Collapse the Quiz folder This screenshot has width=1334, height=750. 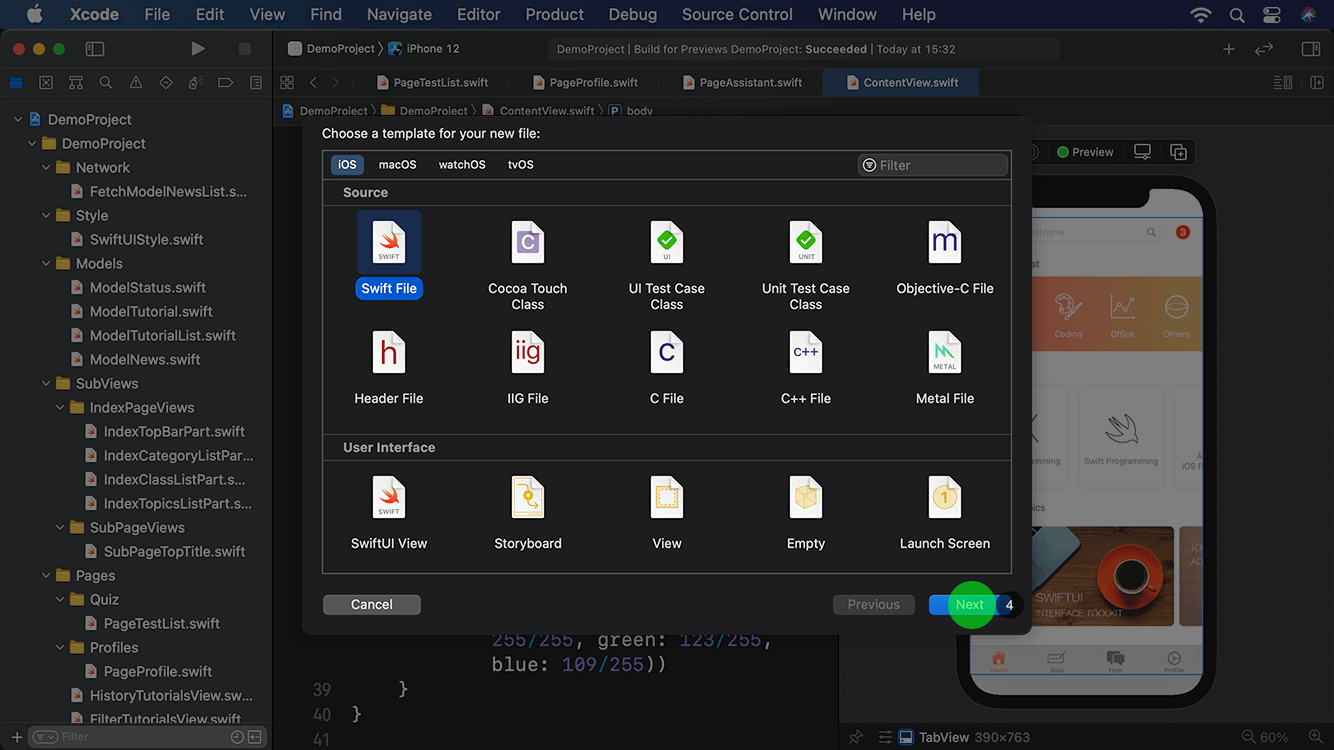click(59, 599)
